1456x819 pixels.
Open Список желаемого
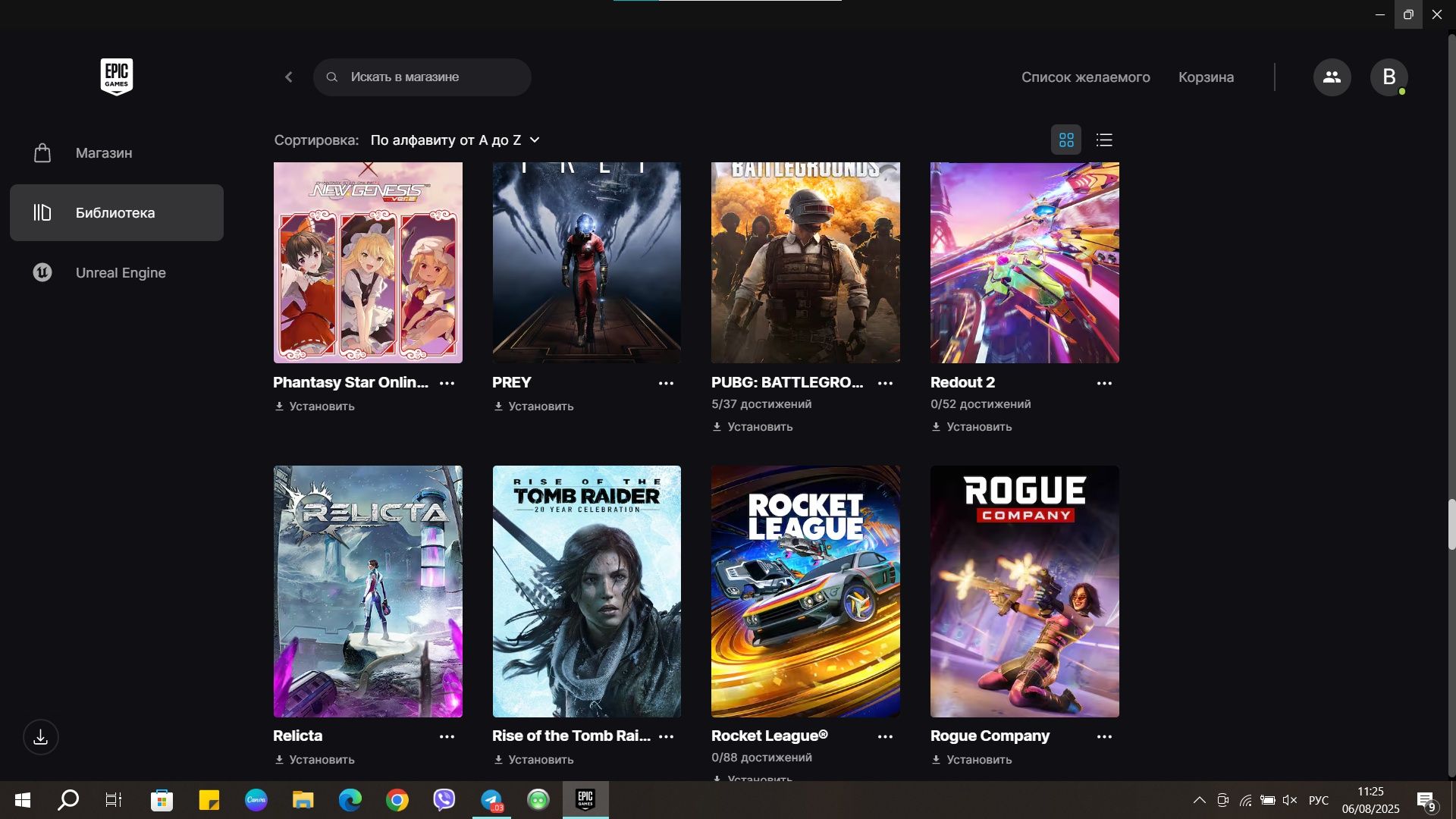pyautogui.click(x=1085, y=77)
